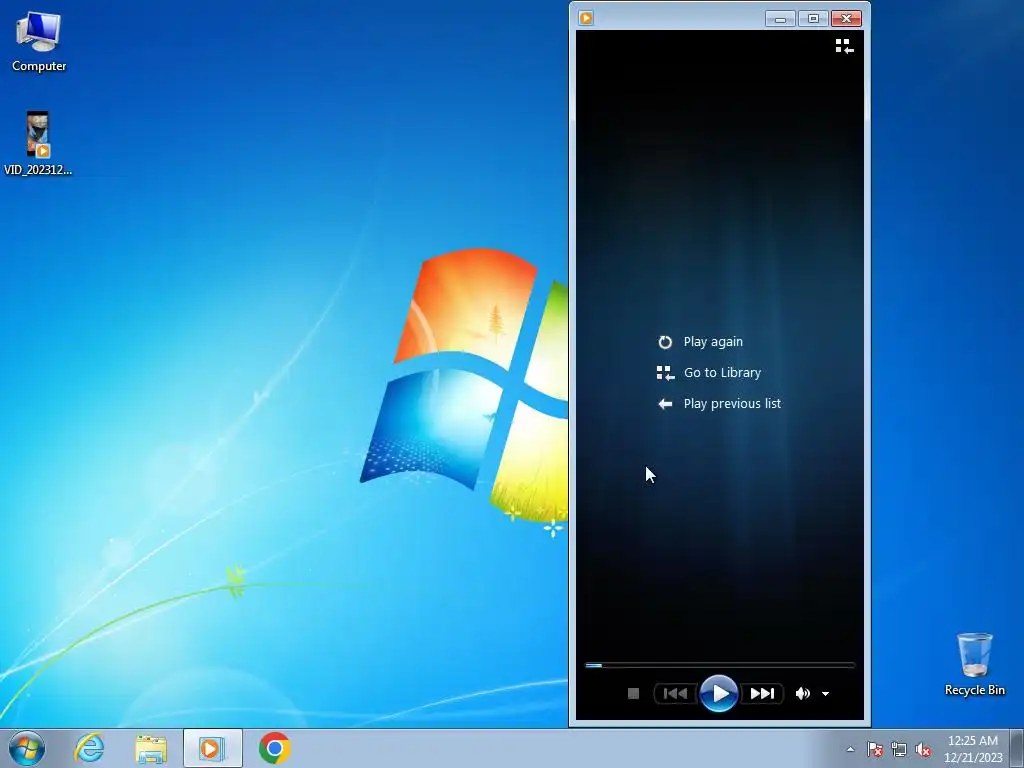This screenshot has width=1024, height=768.
Task: Launch Google Chrome from the taskbar
Action: (274, 748)
